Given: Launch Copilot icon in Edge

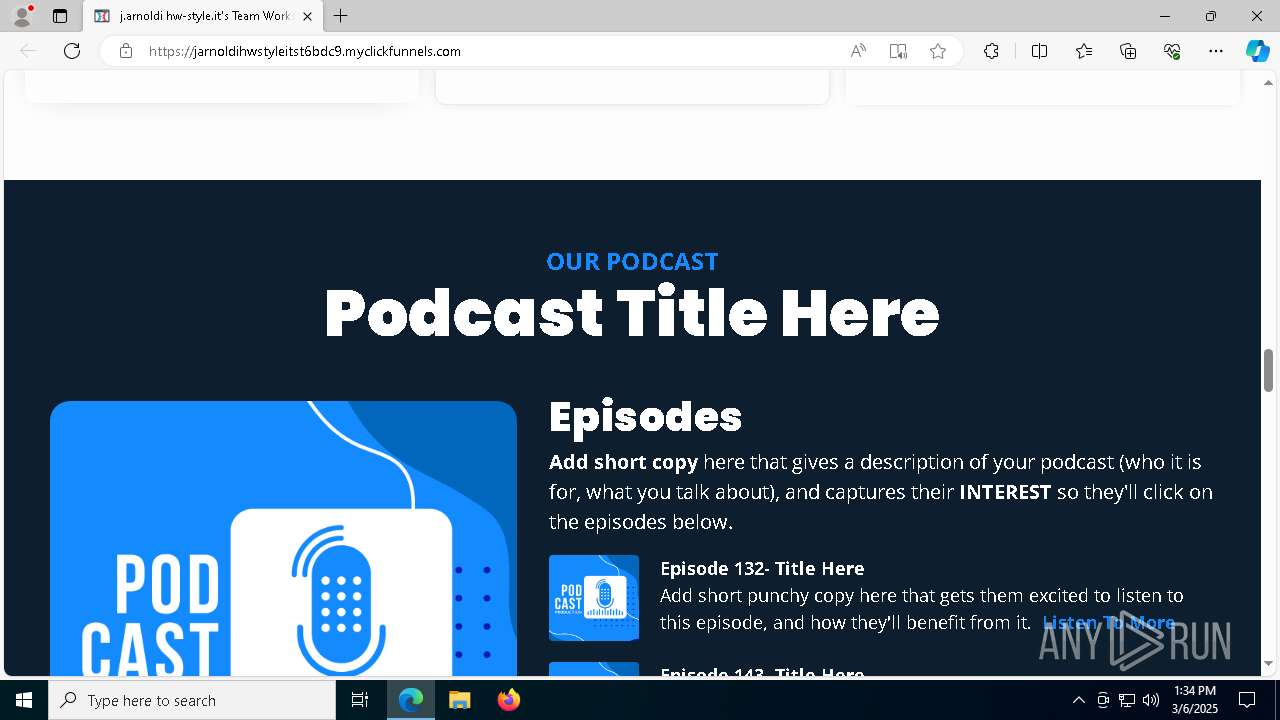Looking at the screenshot, I should click(x=1257, y=51).
